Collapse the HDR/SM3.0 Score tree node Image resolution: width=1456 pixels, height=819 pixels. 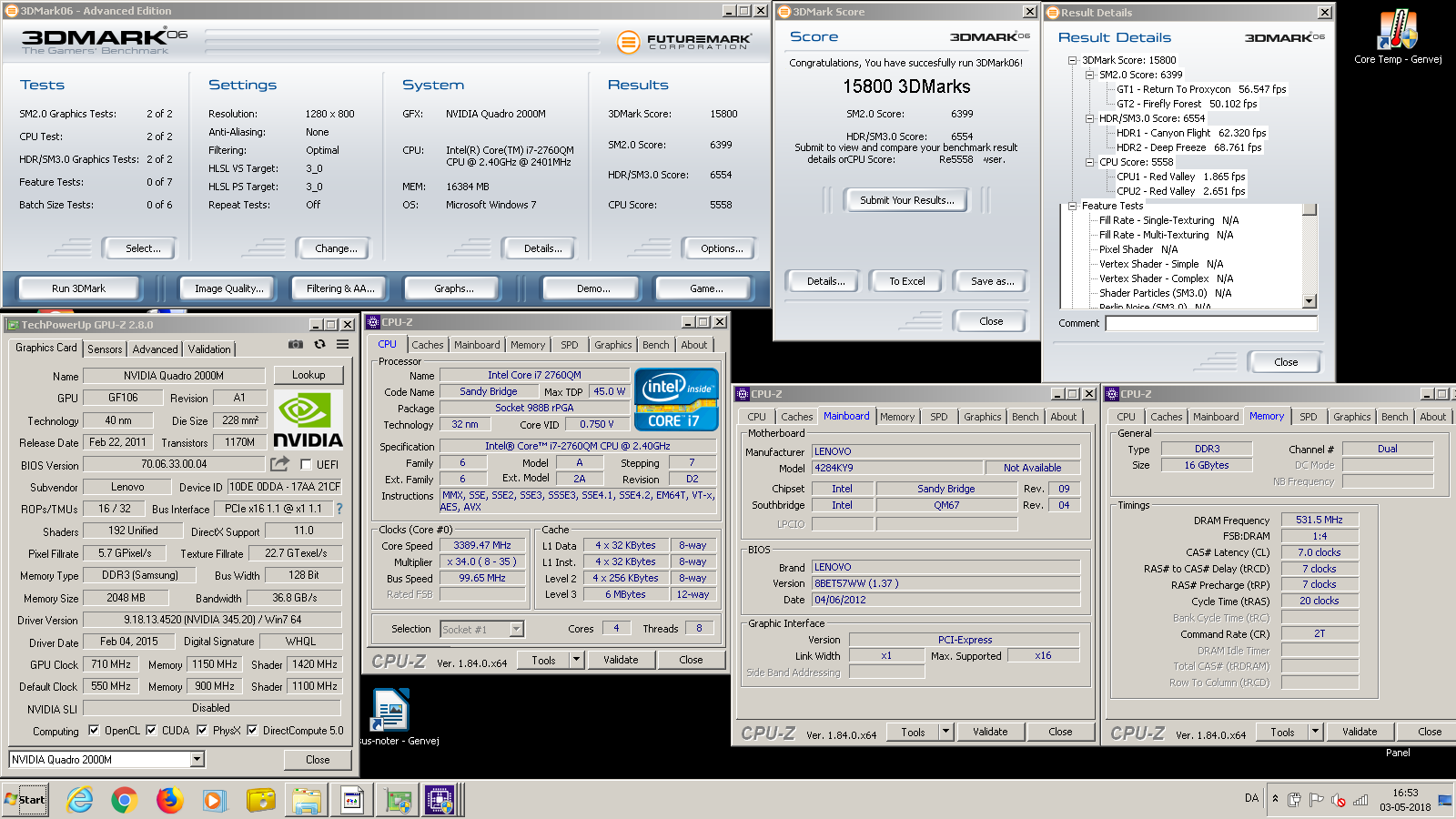1089,118
